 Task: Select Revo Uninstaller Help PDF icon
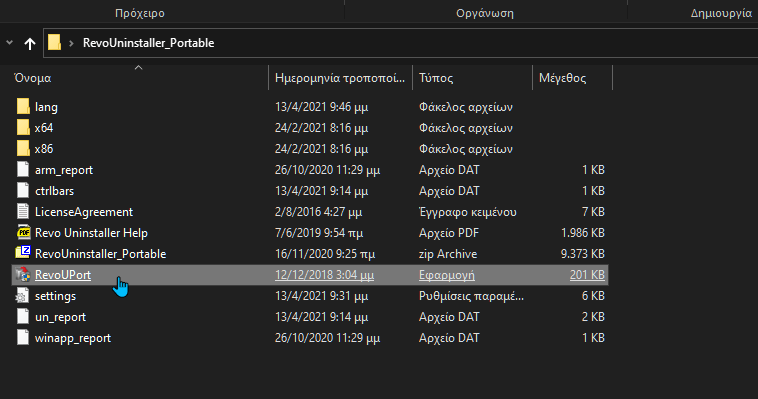click(x=23, y=233)
